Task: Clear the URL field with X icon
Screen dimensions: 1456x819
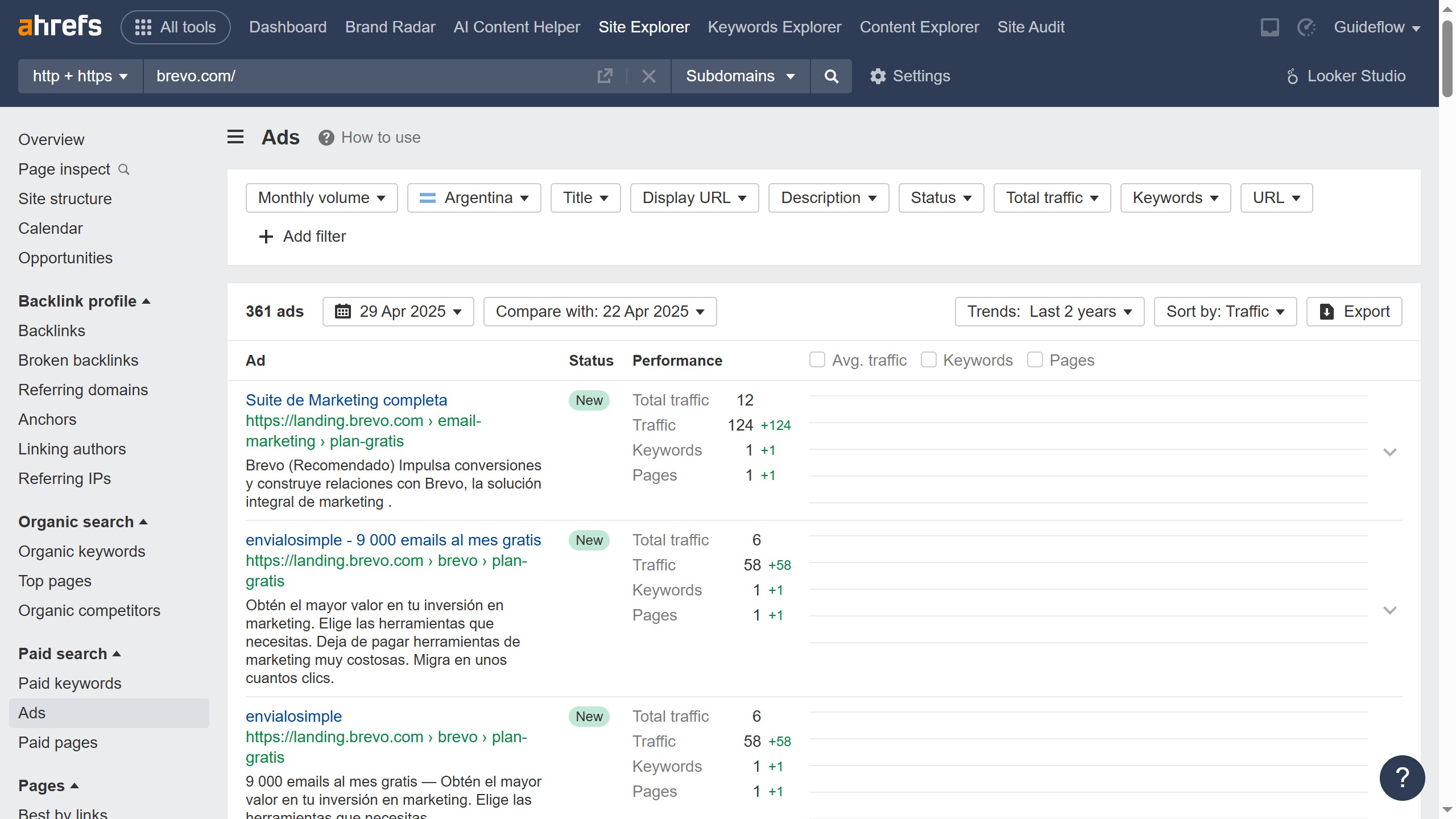Action: (648, 76)
